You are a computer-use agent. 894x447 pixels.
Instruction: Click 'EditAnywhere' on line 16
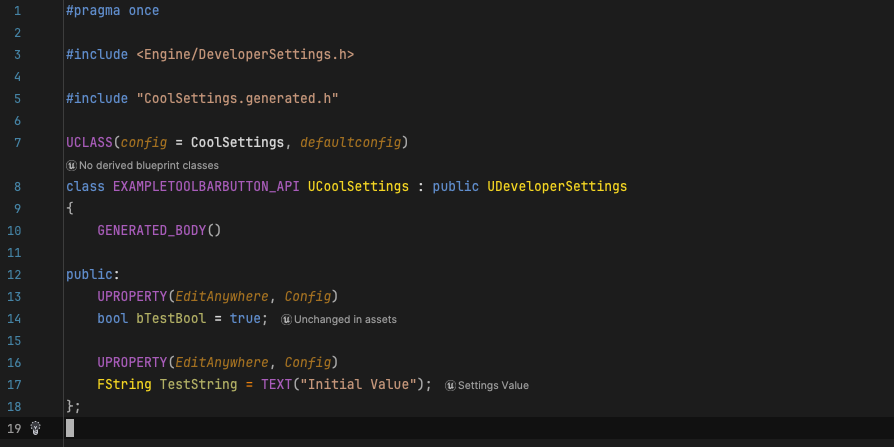point(222,362)
